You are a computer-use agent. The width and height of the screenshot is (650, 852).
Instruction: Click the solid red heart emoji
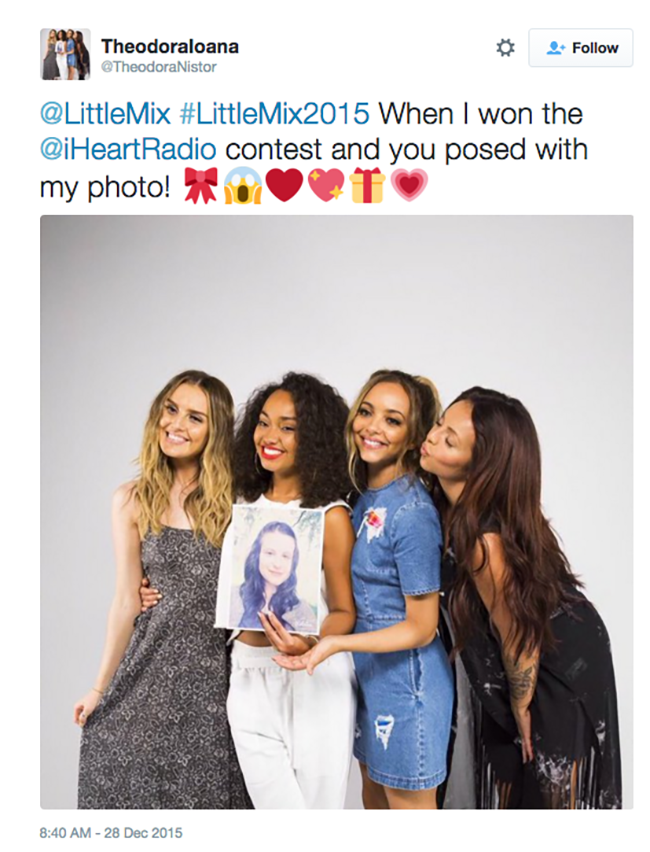(284, 185)
